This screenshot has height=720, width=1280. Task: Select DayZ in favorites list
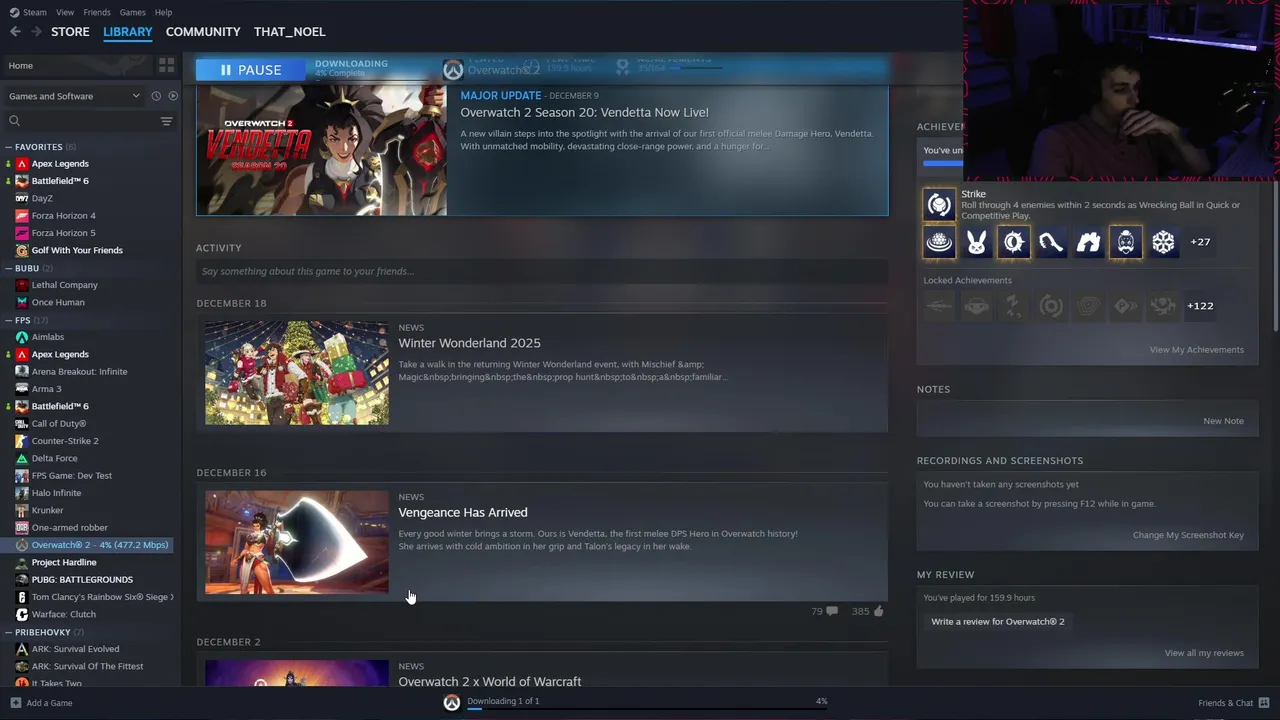point(42,198)
